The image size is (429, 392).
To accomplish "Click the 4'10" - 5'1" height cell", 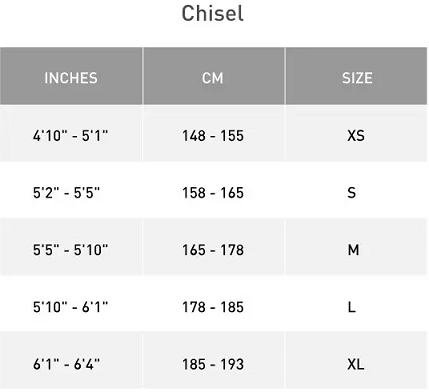I will pos(71,134).
